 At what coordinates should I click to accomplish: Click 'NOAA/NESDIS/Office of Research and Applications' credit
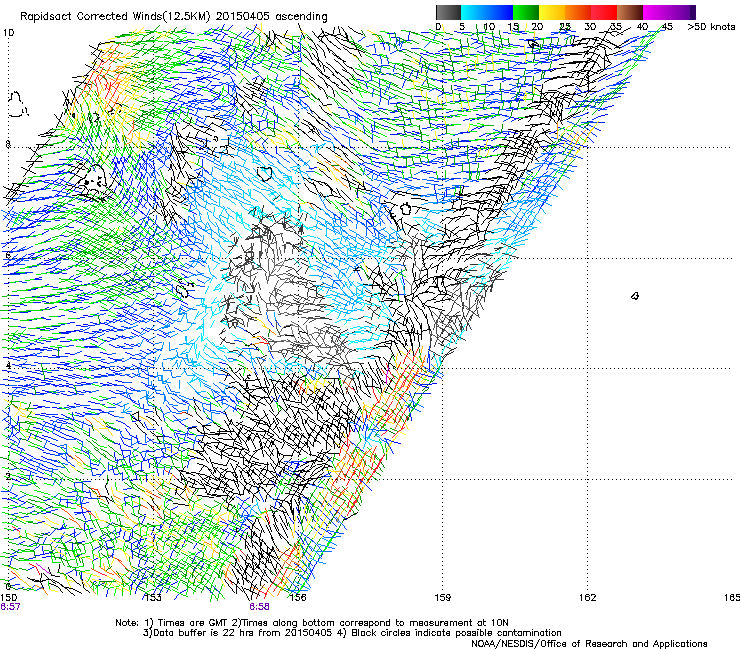(589, 644)
